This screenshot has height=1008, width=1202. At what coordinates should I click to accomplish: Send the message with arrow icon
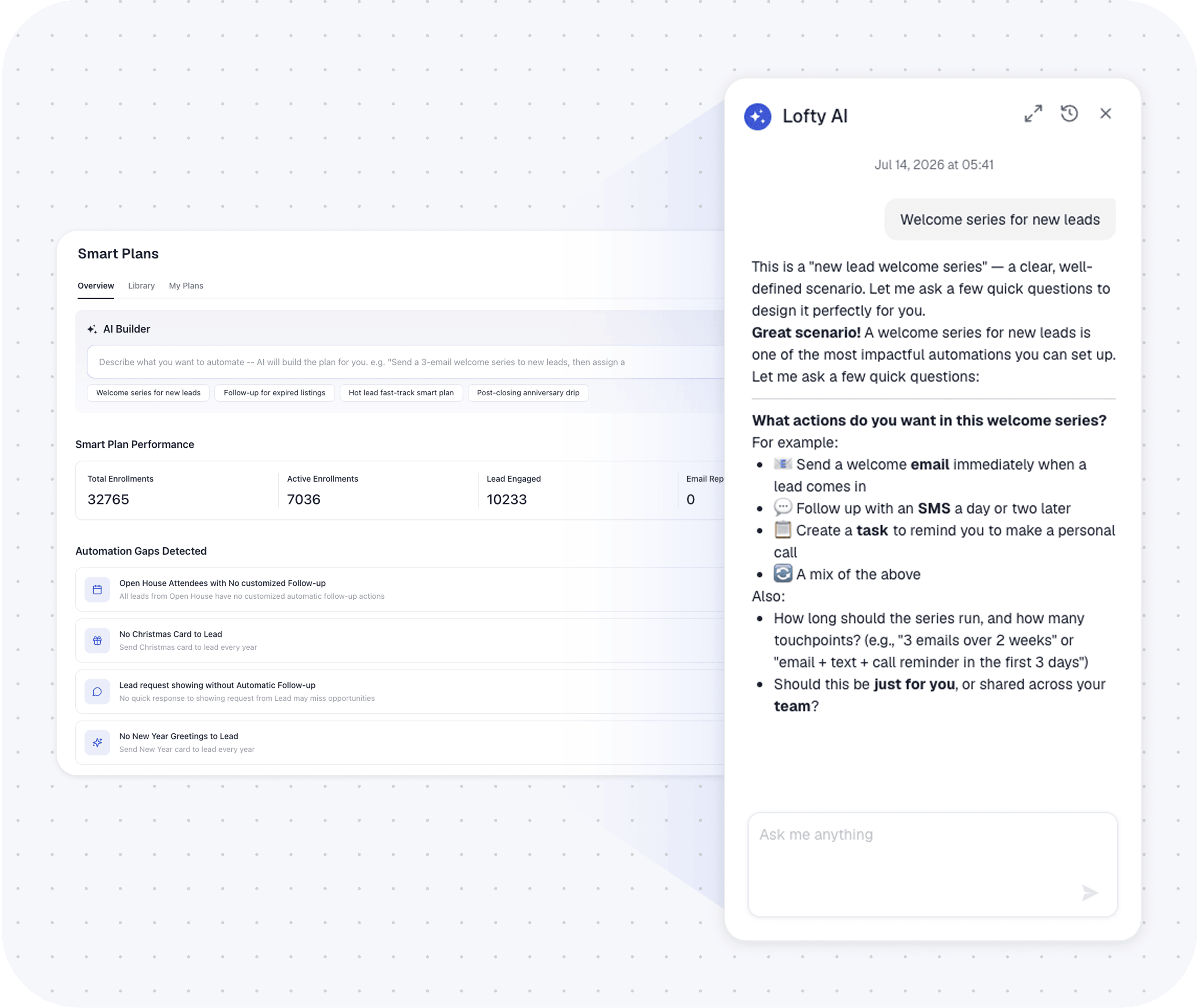pos(1090,892)
